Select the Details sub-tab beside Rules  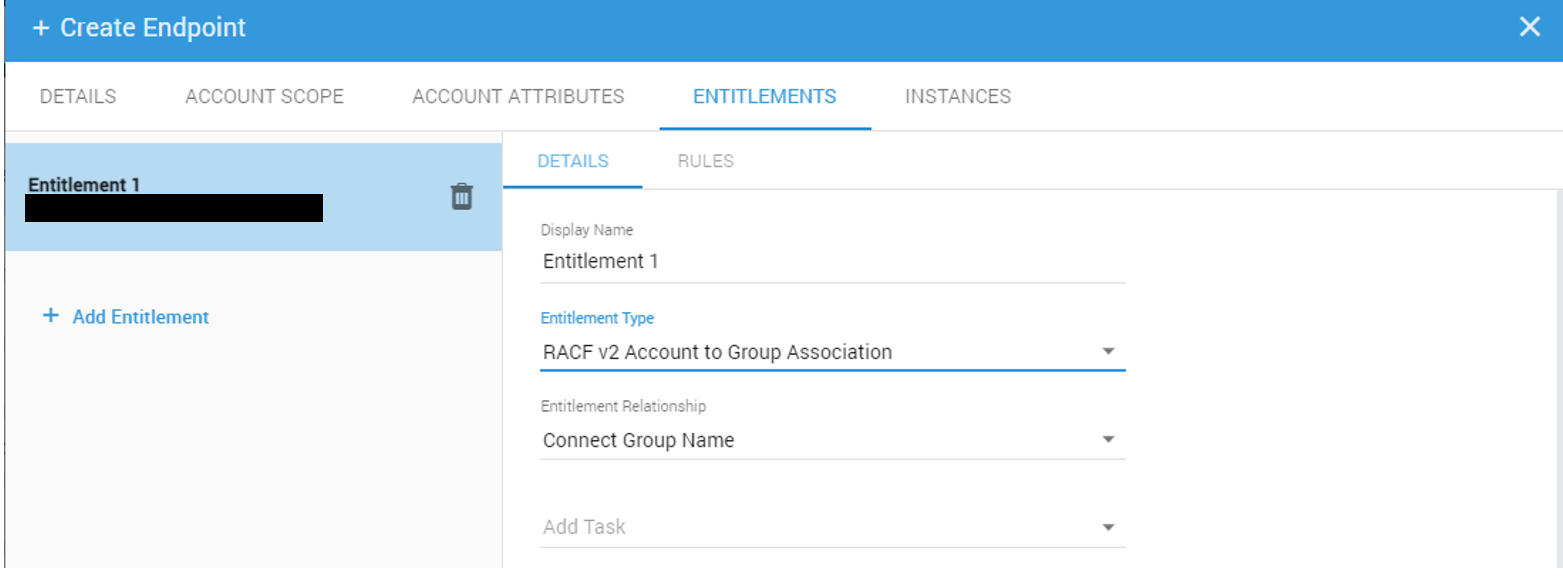click(572, 161)
